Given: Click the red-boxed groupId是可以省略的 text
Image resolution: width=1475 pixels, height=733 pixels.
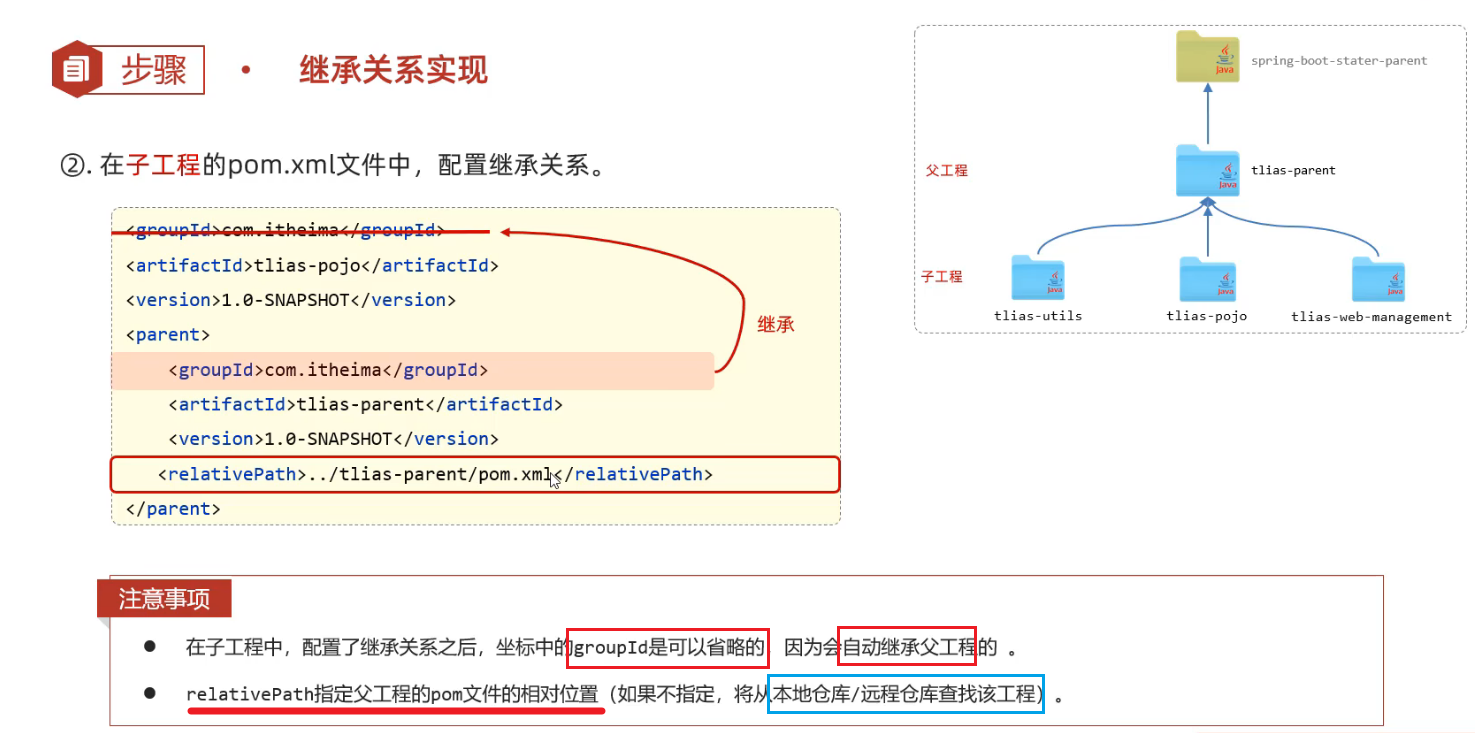Looking at the screenshot, I should 668,647.
